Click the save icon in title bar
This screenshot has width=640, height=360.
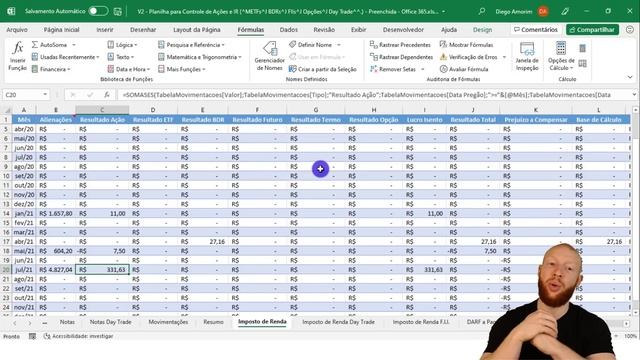coord(118,11)
